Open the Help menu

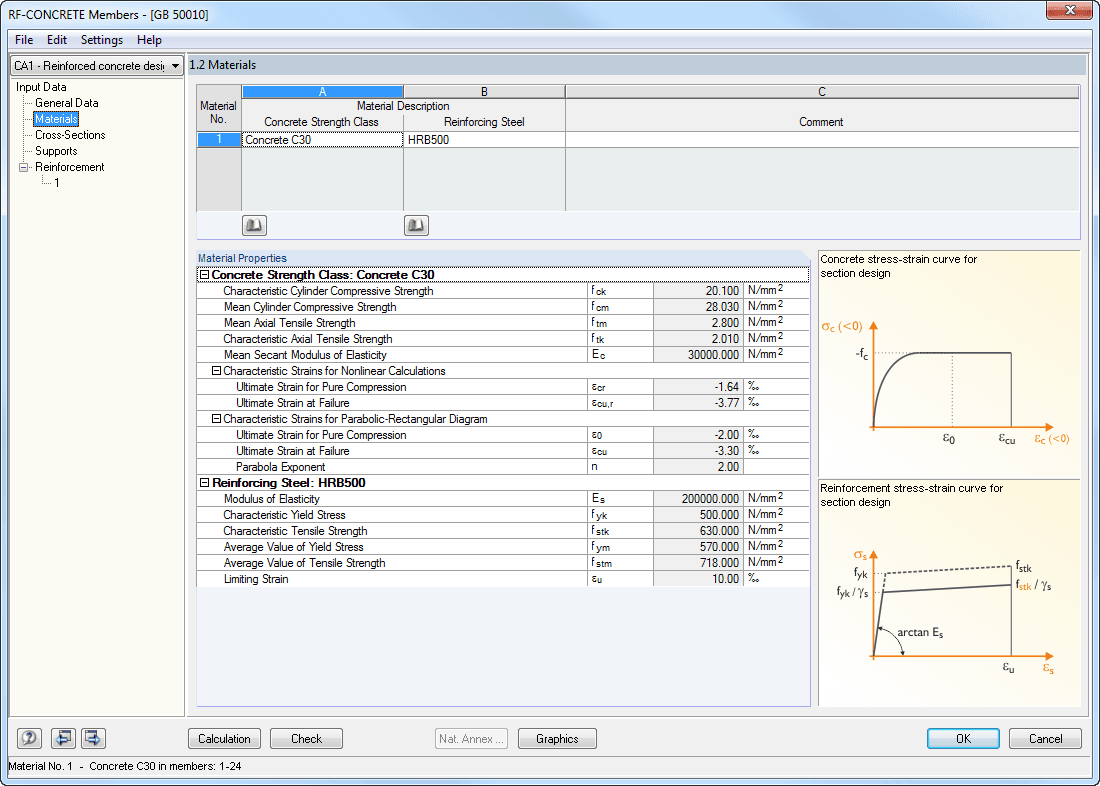pyautogui.click(x=149, y=40)
